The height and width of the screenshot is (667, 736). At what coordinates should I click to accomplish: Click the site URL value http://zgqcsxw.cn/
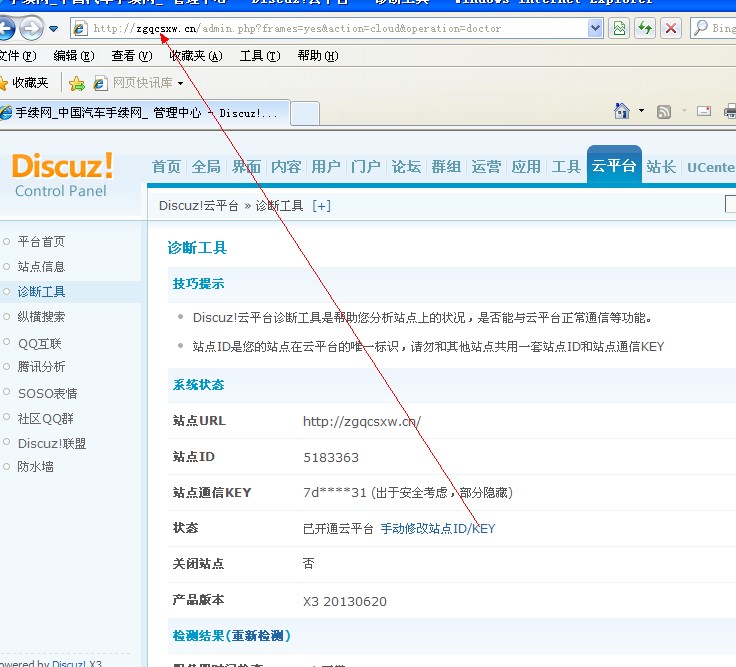pyautogui.click(x=361, y=422)
